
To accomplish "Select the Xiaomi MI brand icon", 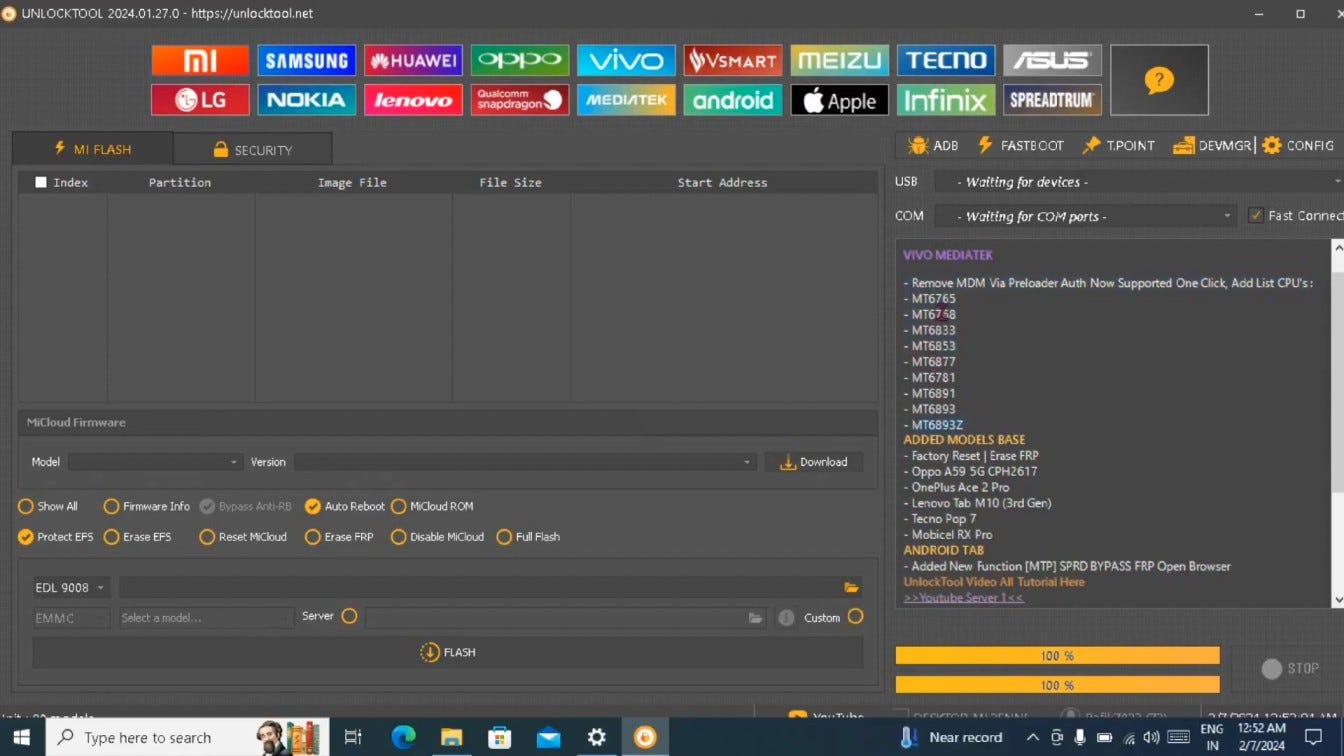I will [200, 60].
